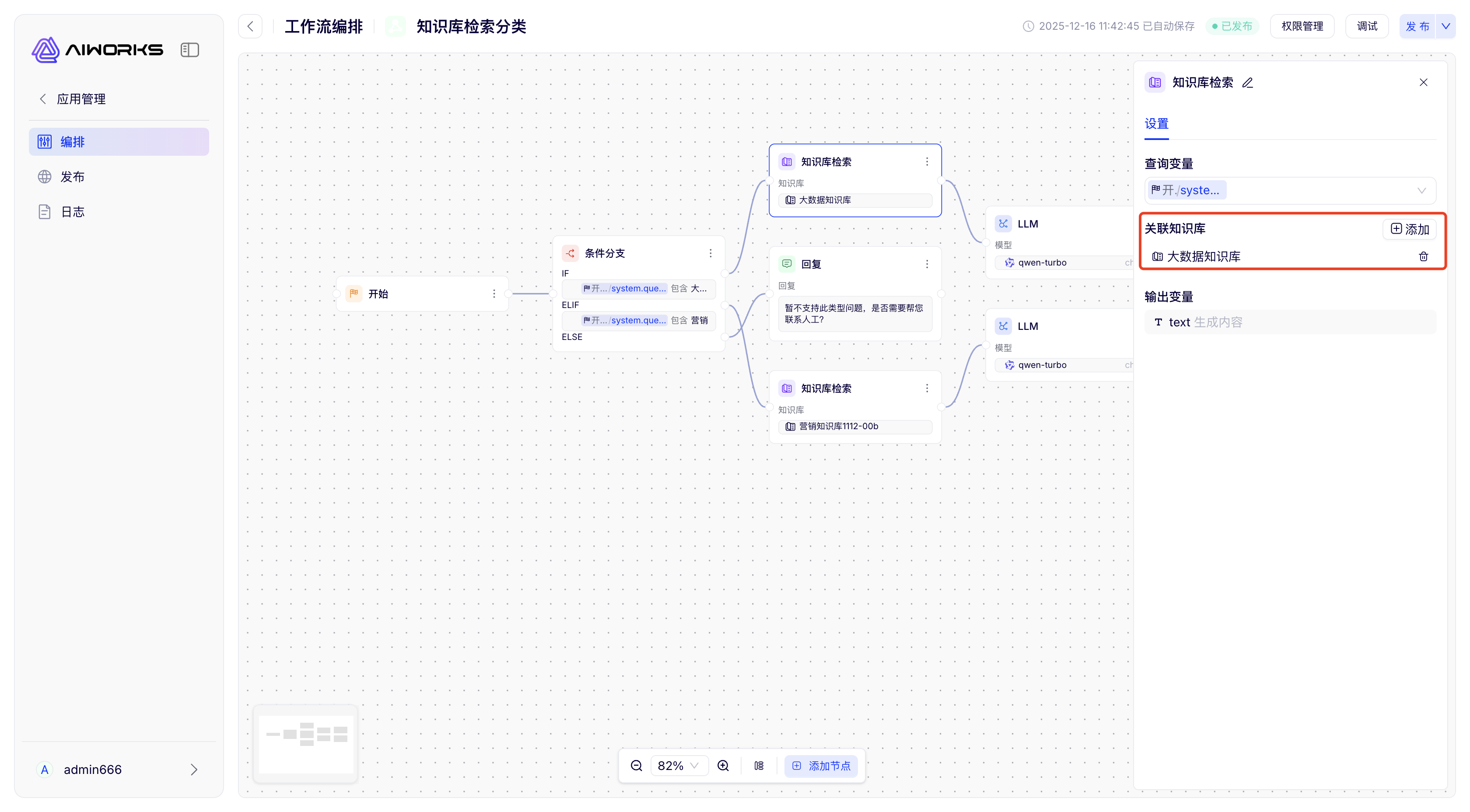The image size is (1470, 812).
Task: Click the 权限管理 button
Action: click(x=1302, y=26)
